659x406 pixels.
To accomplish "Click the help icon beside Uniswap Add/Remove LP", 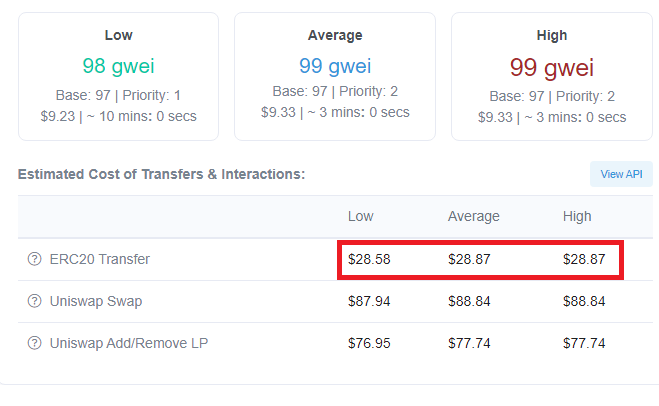I will click(x=34, y=343).
